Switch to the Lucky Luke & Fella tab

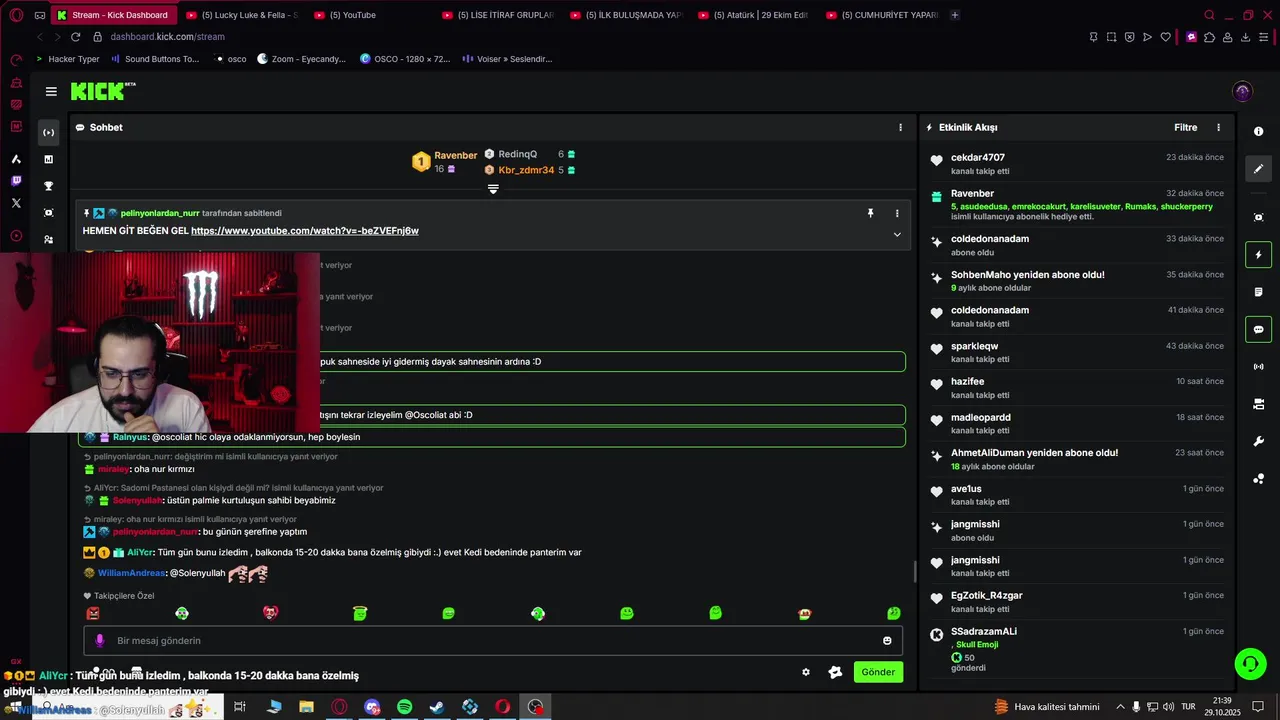[x=241, y=15]
